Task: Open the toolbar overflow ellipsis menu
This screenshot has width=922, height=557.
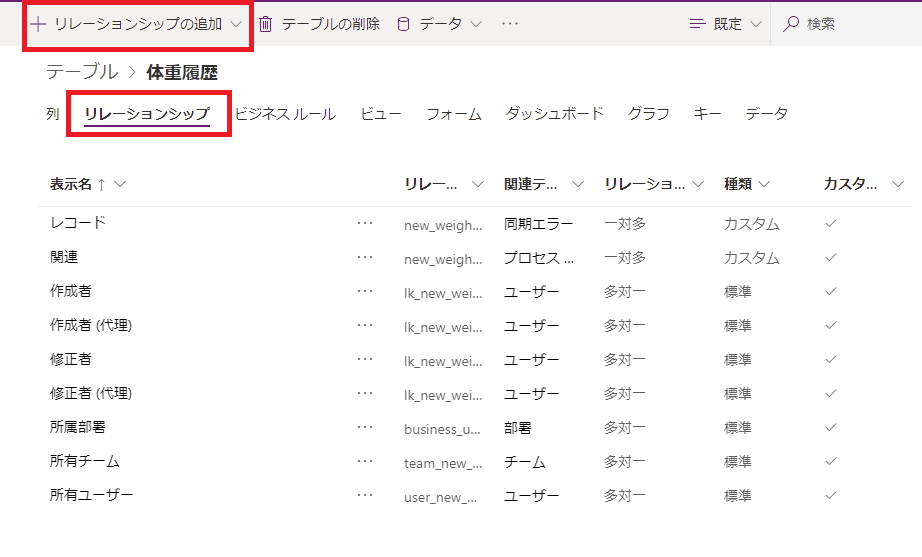Action: (x=510, y=24)
